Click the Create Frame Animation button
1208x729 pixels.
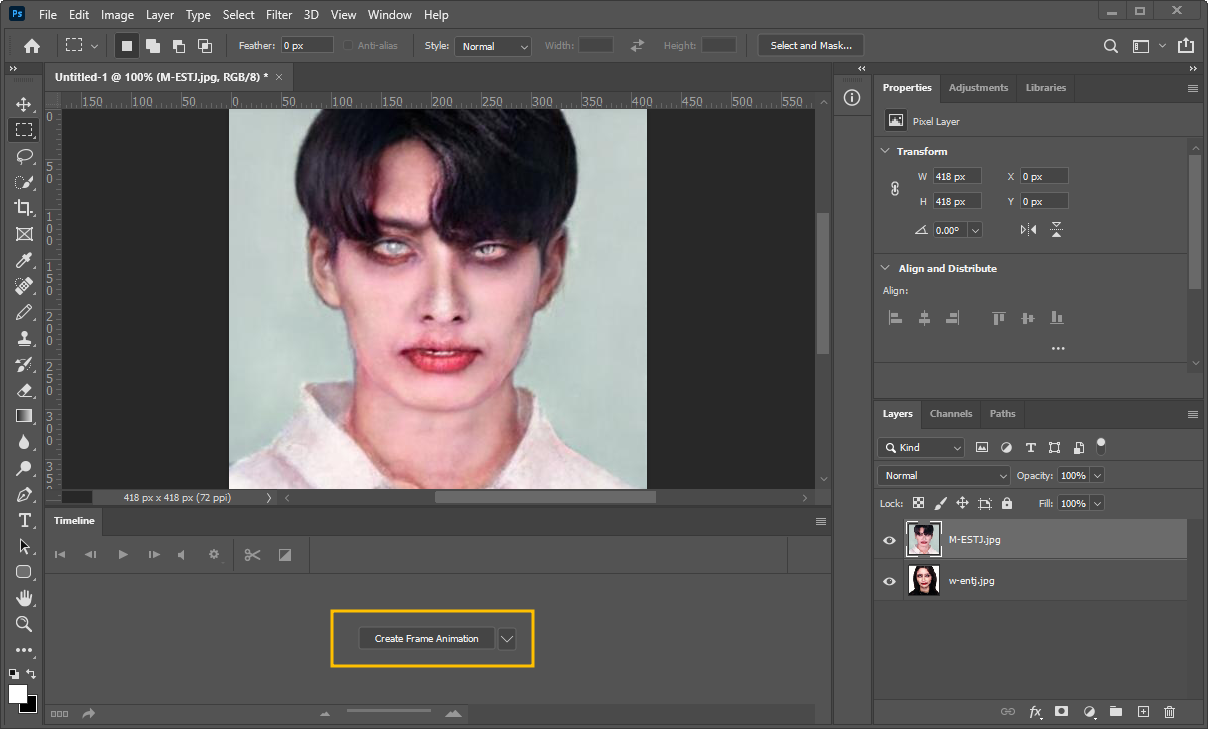pyautogui.click(x=426, y=639)
